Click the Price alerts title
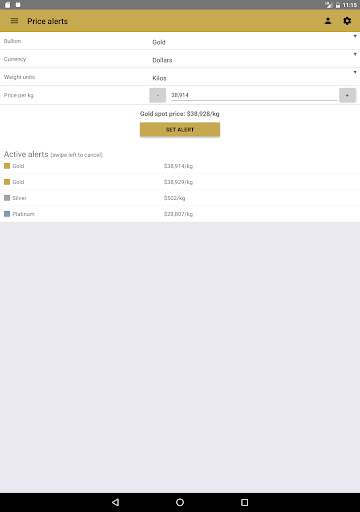 [48, 21]
